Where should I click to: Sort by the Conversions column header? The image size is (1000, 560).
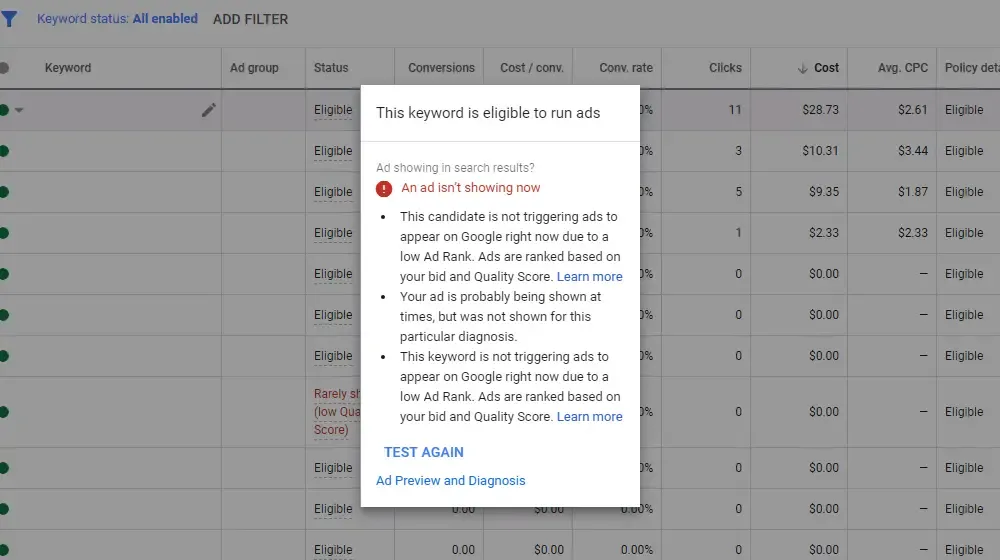pos(441,68)
